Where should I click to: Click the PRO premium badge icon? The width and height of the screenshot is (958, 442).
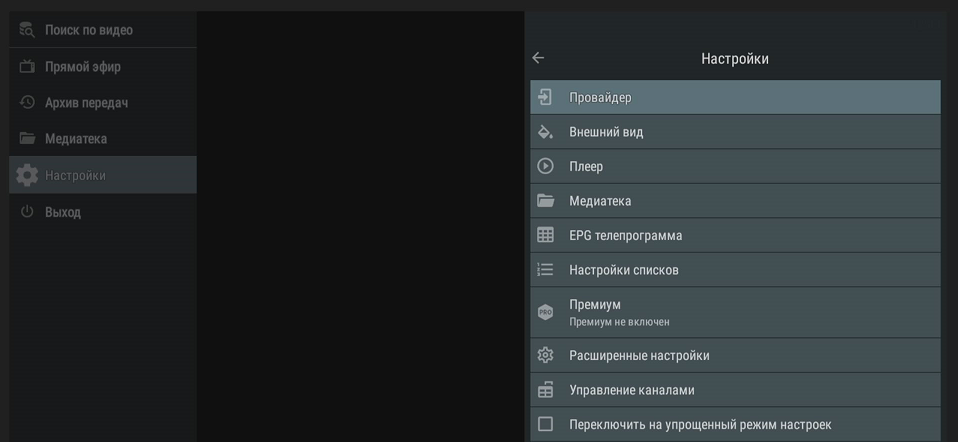[x=545, y=312]
